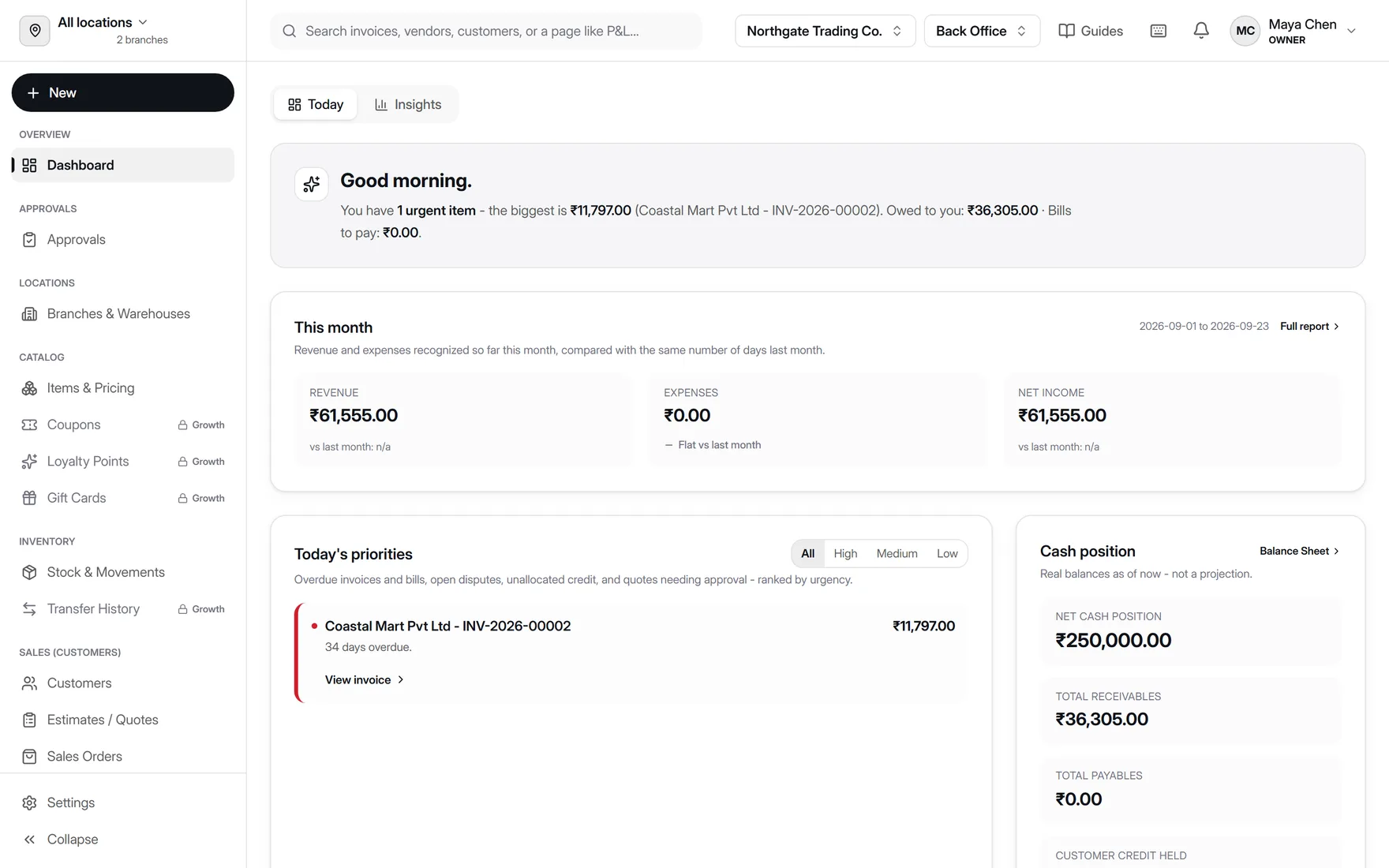Image resolution: width=1389 pixels, height=868 pixels.
Task: Switch to the Today tab
Action: coord(316,104)
